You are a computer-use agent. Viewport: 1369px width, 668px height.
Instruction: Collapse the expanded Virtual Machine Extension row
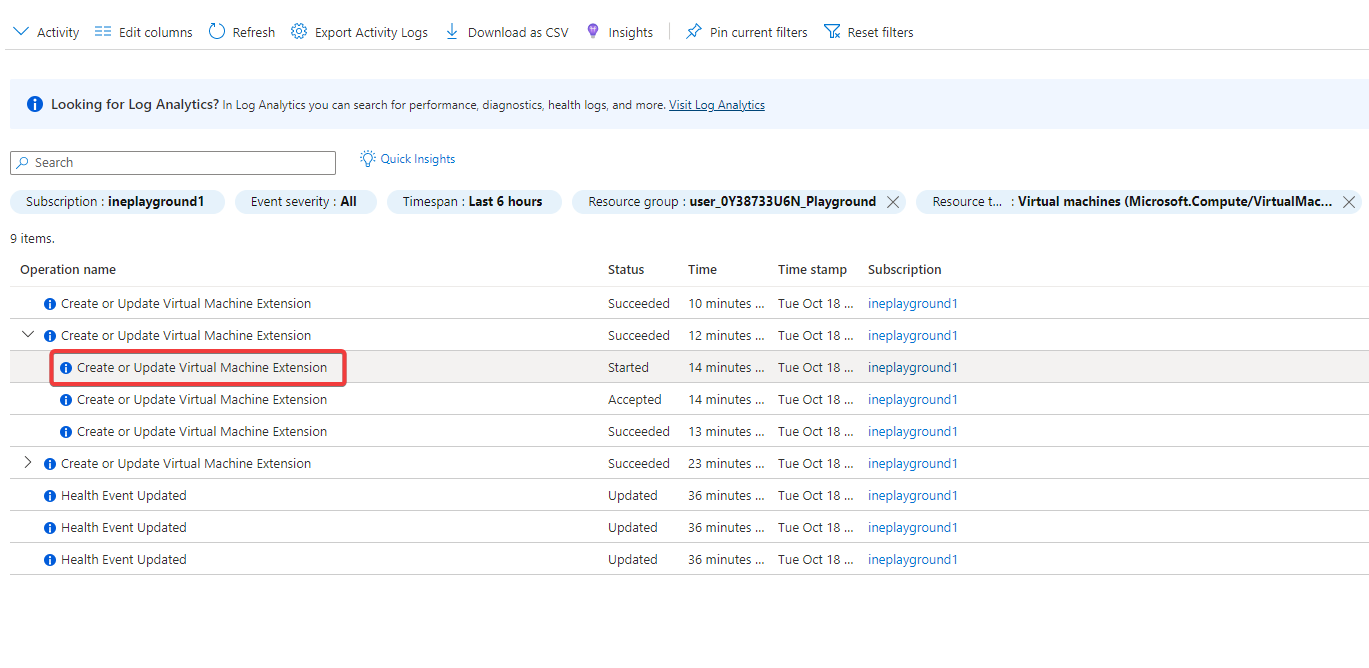coord(28,335)
